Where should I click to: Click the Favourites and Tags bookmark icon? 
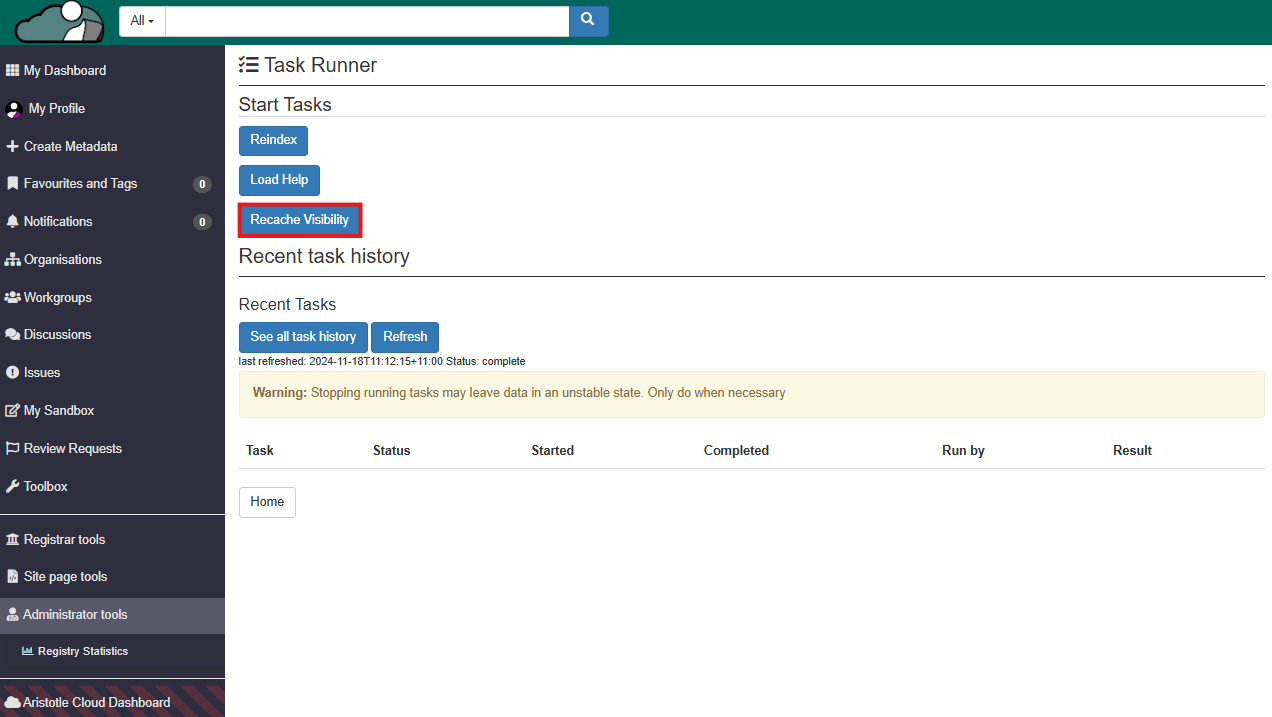pos(12,184)
